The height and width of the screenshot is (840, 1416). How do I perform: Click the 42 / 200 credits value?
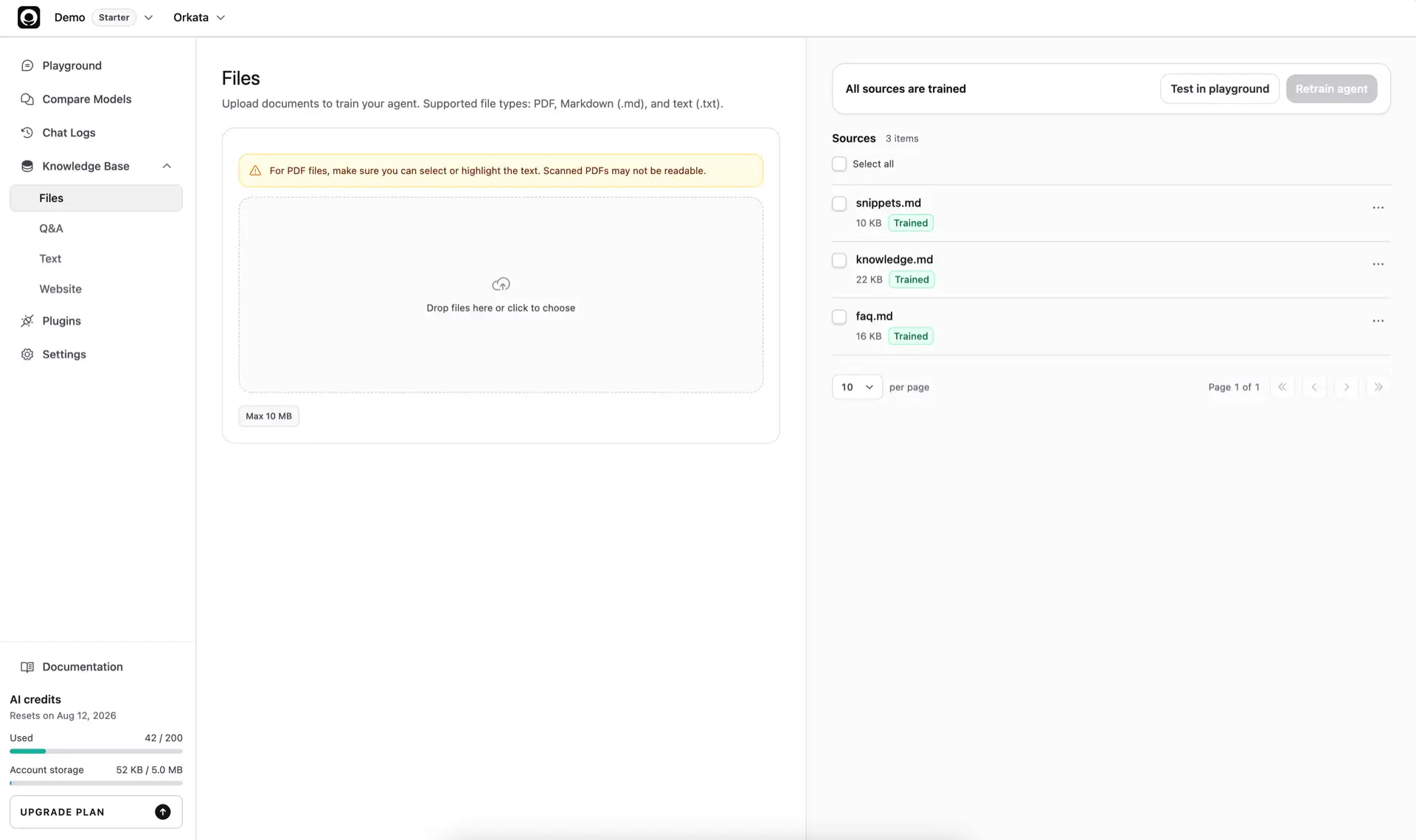[164, 738]
